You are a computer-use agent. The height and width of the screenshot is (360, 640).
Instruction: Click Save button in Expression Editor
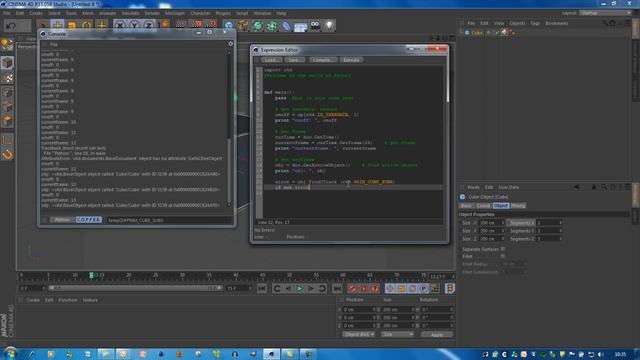pyautogui.click(x=294, y=60)
